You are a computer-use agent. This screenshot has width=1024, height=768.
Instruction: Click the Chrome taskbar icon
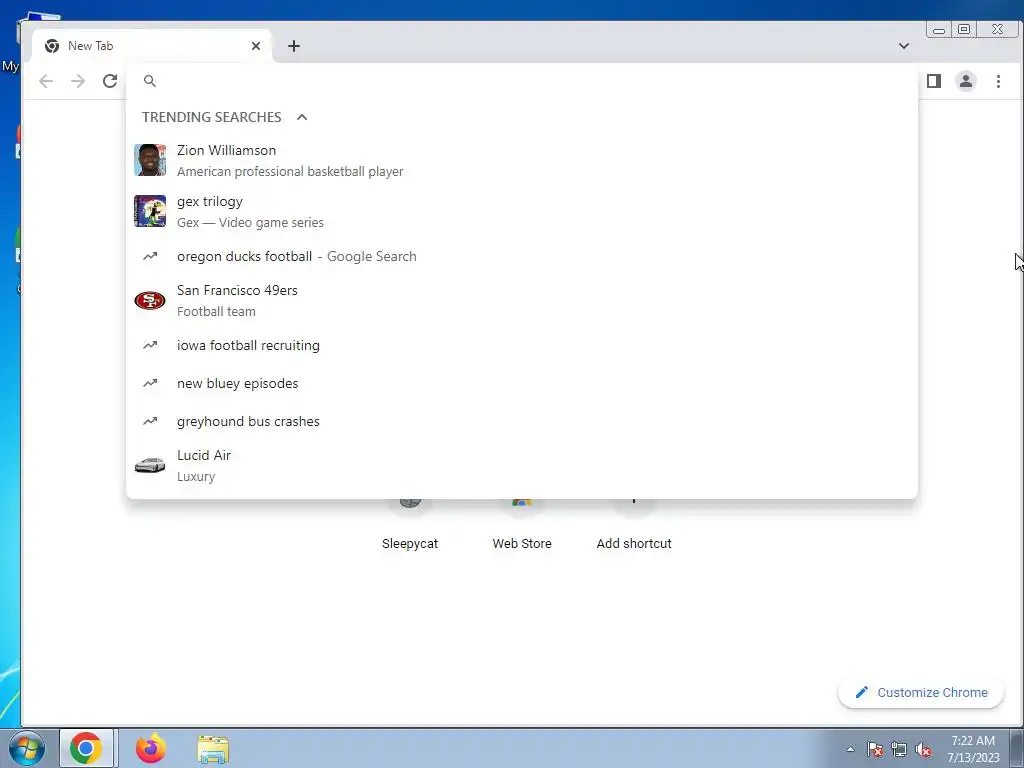click(x=86, y=748)
